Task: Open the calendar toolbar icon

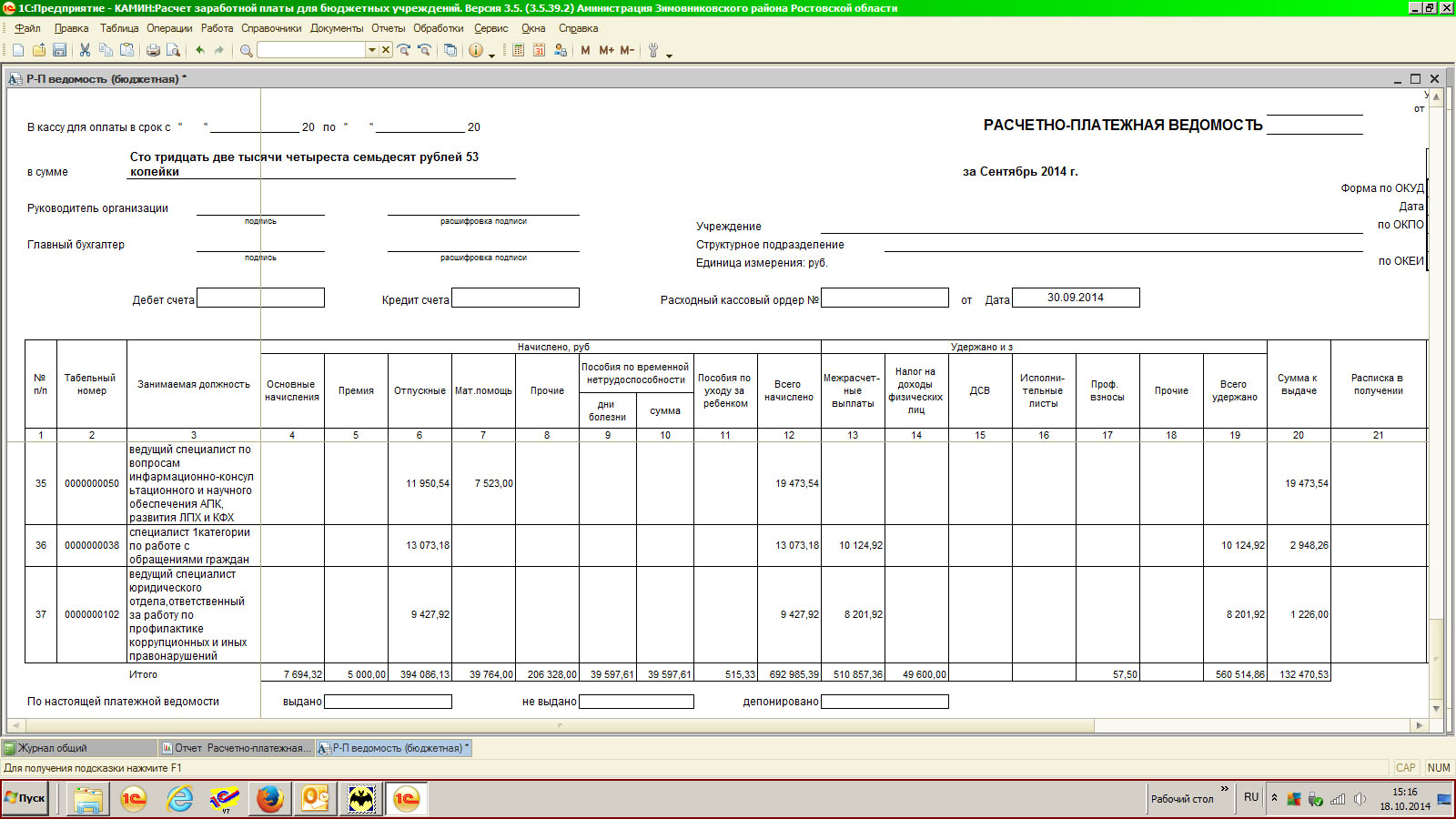Action: [539, 50]
